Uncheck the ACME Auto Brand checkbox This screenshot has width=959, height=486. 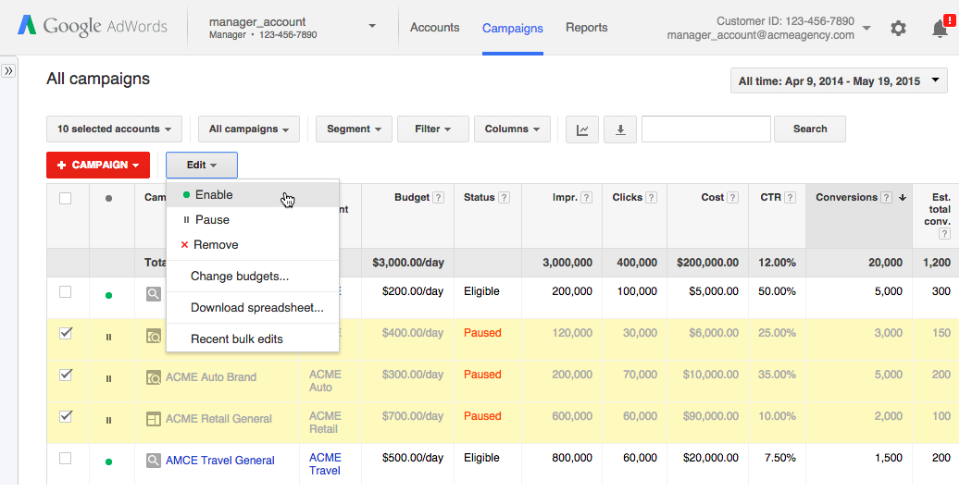click(65, 375)
